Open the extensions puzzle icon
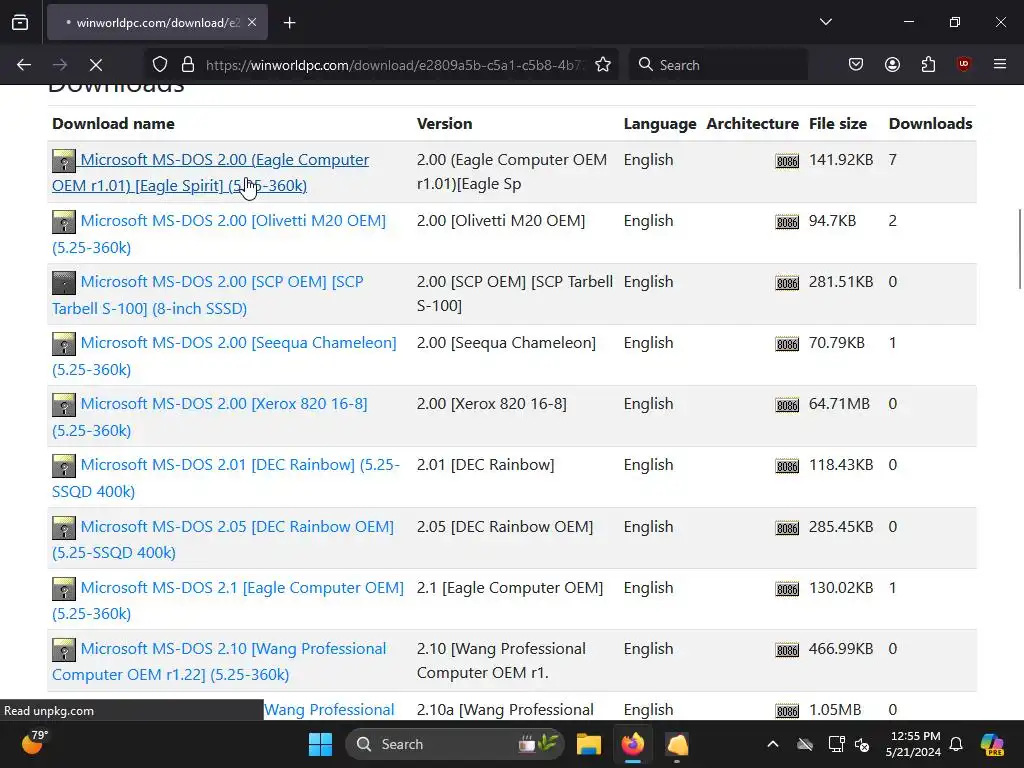Viewport: 1024px width, 768px height. (x=928, y=65)
